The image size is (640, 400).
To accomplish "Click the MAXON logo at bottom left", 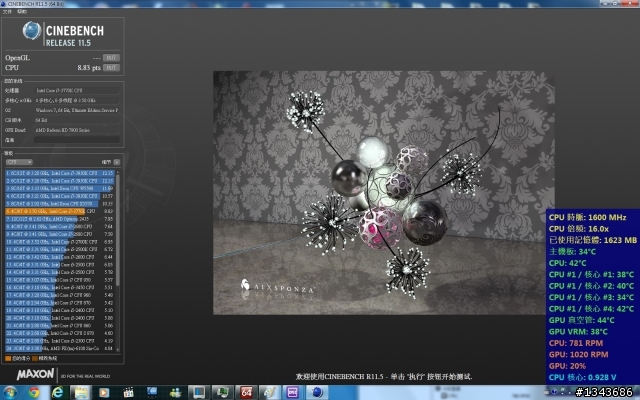I will point(35,374).
